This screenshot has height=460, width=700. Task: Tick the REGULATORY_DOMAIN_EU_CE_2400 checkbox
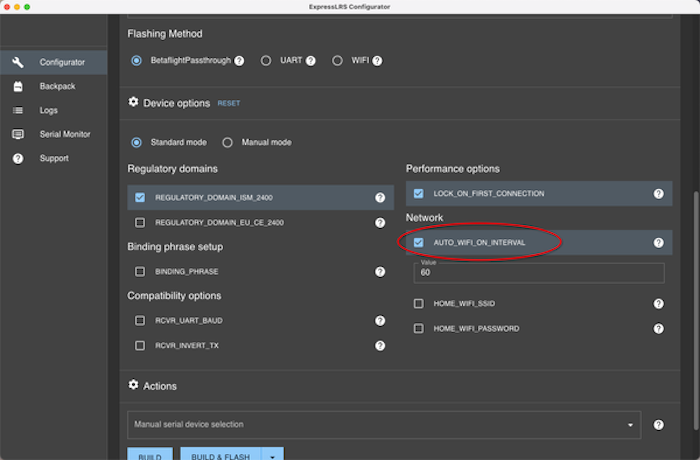click(x=140, y=222)
